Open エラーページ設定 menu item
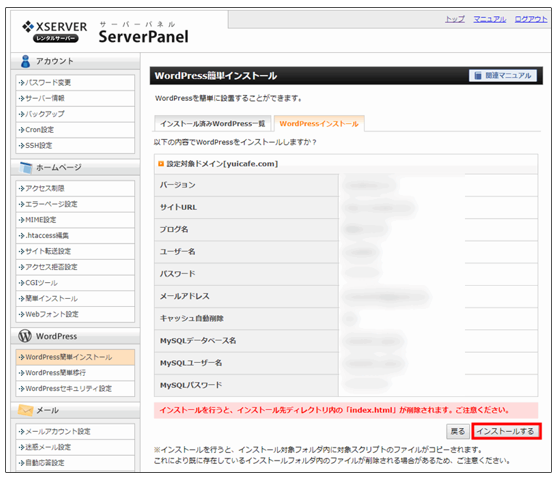Screen dimensions: 555x483 click(x=75, y=204)
